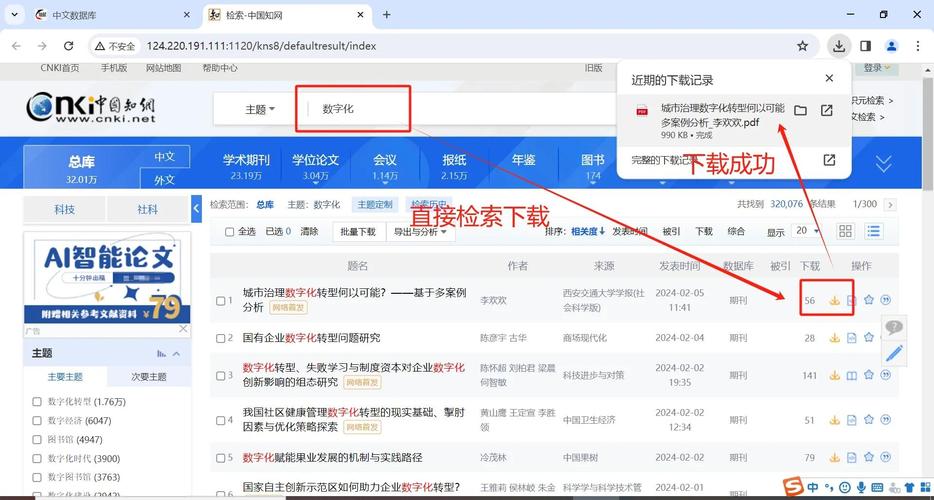Tick the checkbox for result 3

[x=220, y=375]
